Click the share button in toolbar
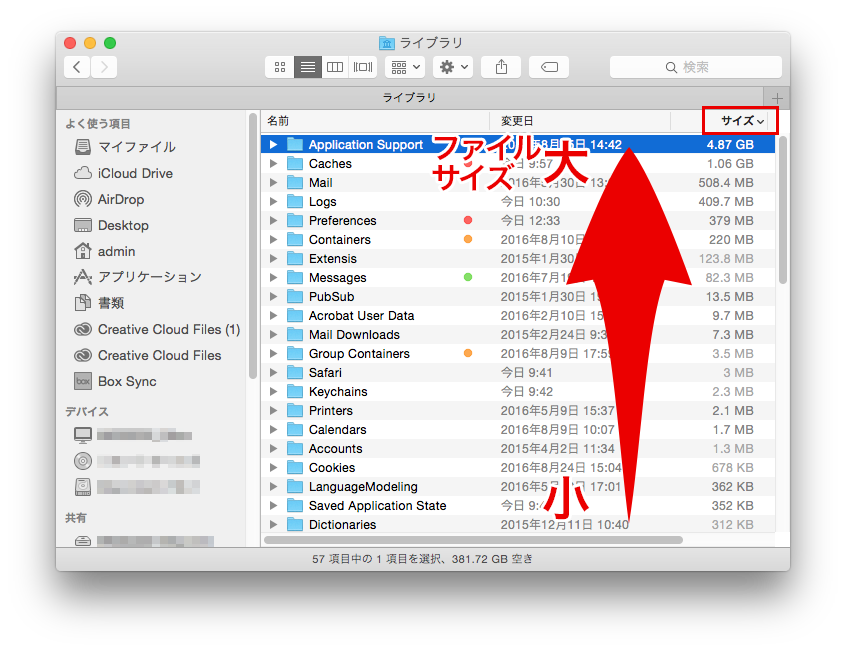The height and width of the screenshot is (651, 846). [x=501, y=67]
